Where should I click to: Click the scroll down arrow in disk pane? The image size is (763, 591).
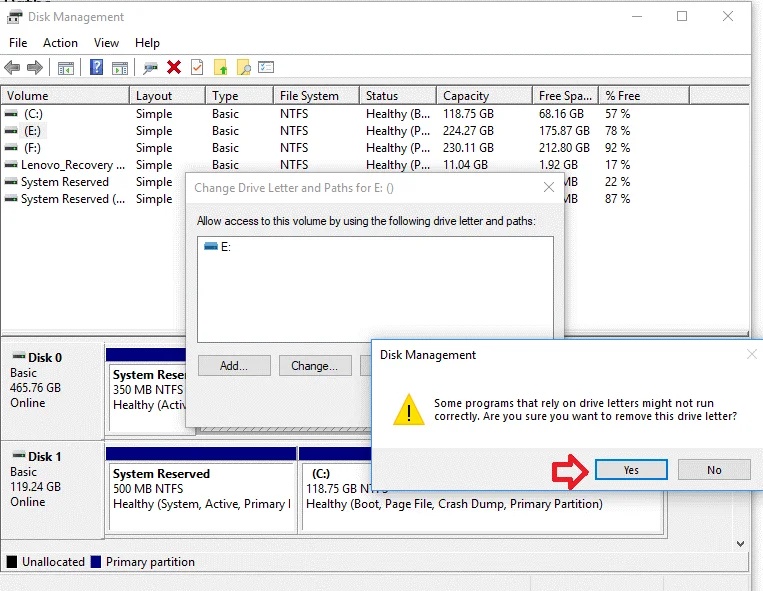740,543
